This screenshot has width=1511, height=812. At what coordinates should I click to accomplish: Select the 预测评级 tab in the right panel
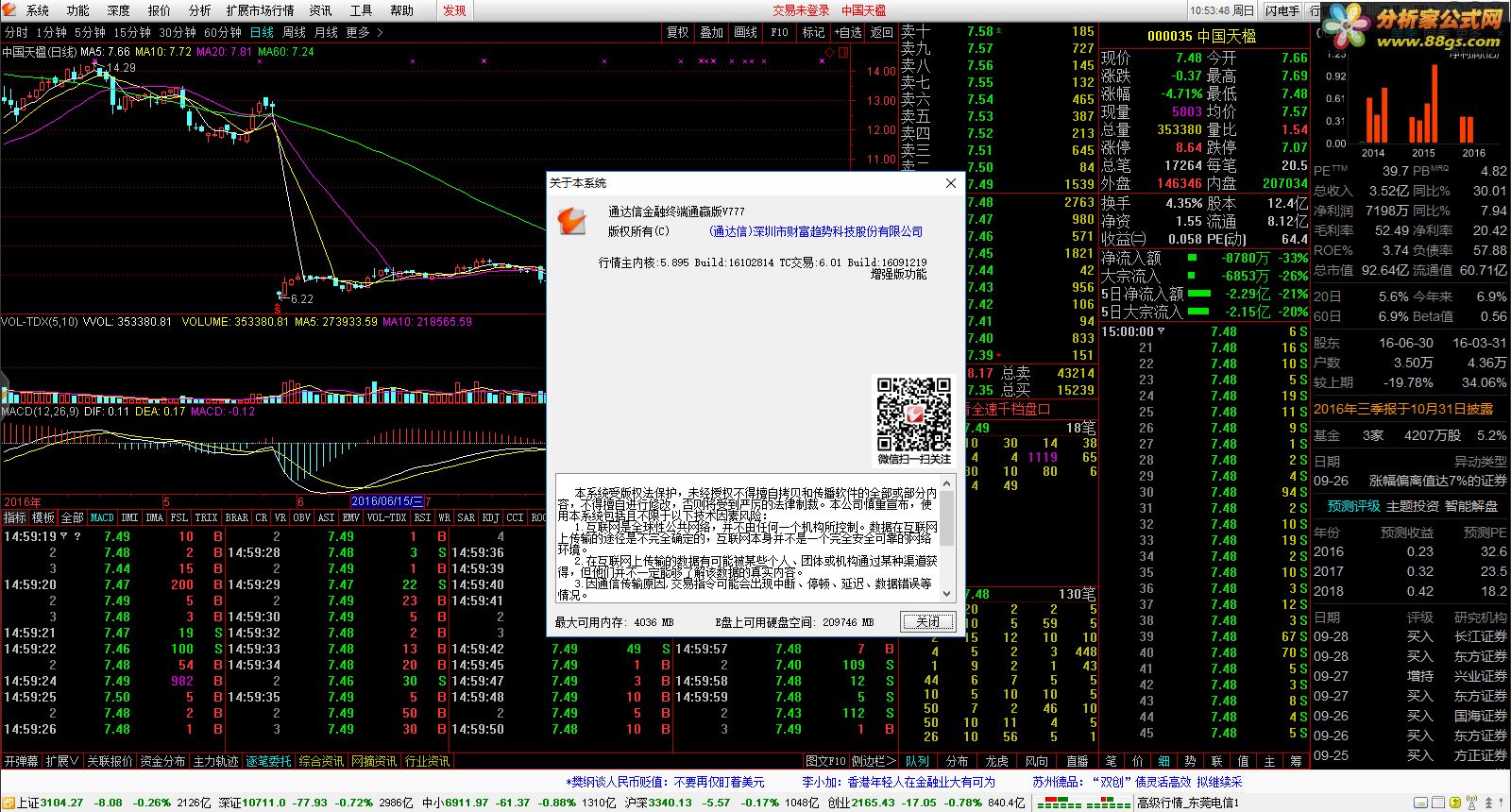tap(1353, 506)
